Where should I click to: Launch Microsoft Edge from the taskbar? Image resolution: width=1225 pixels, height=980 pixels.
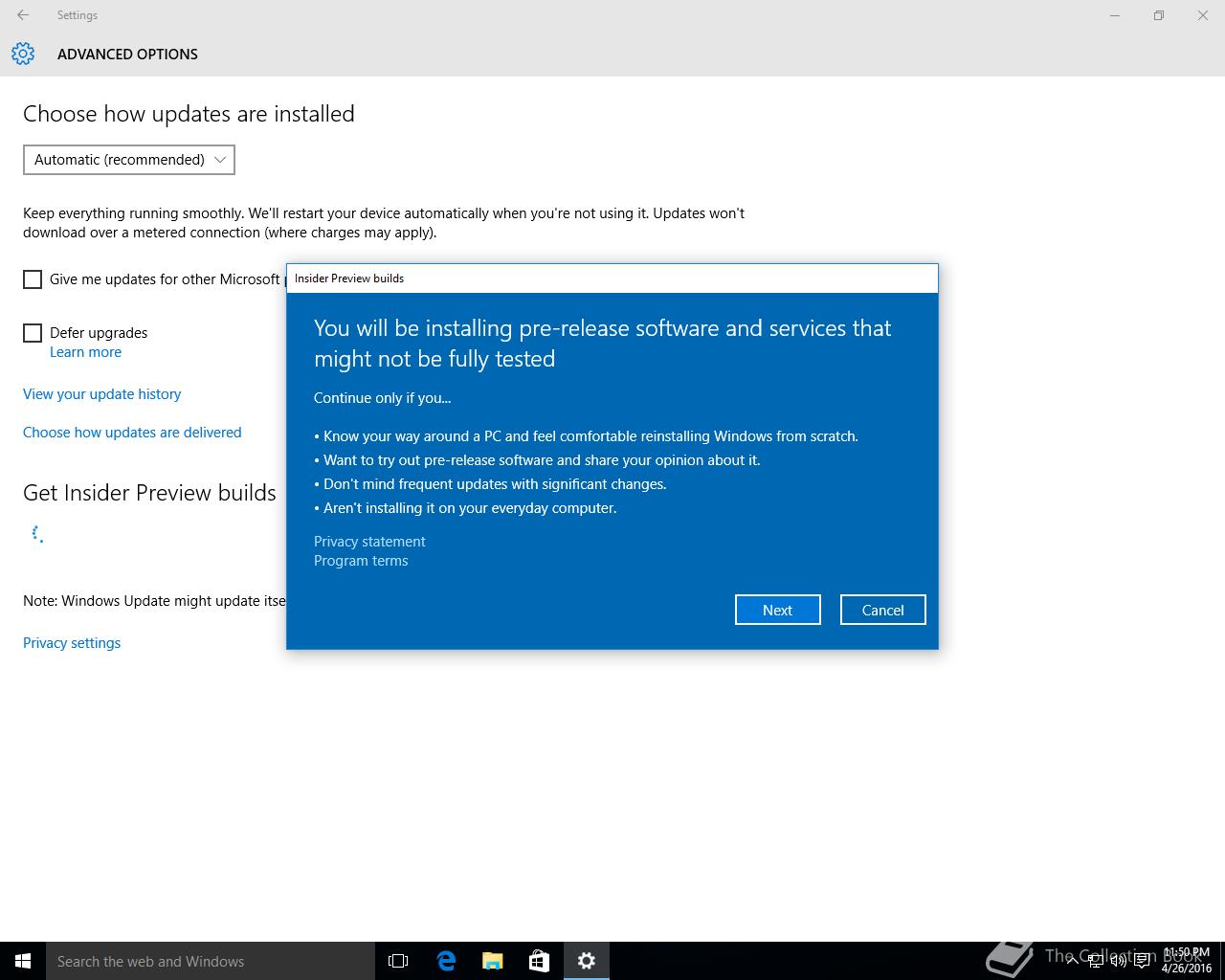coord(446,961)
